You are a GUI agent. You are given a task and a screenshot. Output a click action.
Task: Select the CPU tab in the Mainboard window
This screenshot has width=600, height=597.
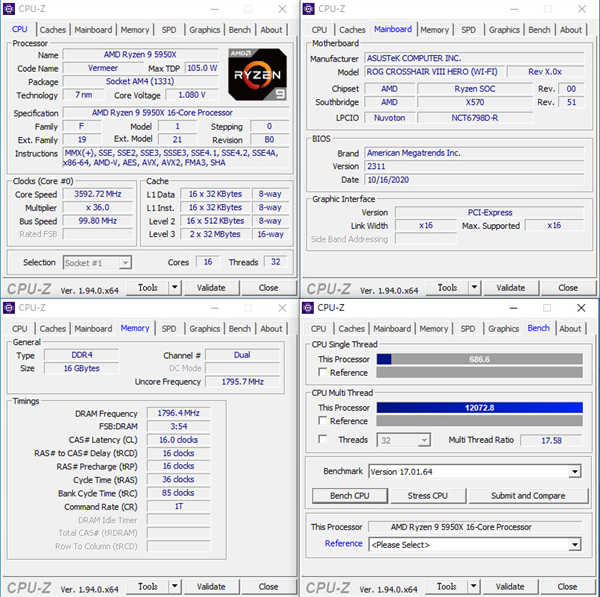[x=319, y=29]
